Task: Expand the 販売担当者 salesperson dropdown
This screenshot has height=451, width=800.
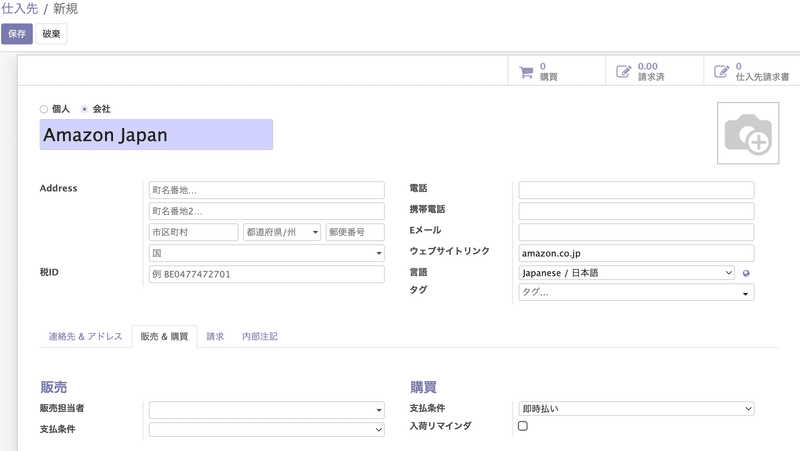Action: click(266, 410)
